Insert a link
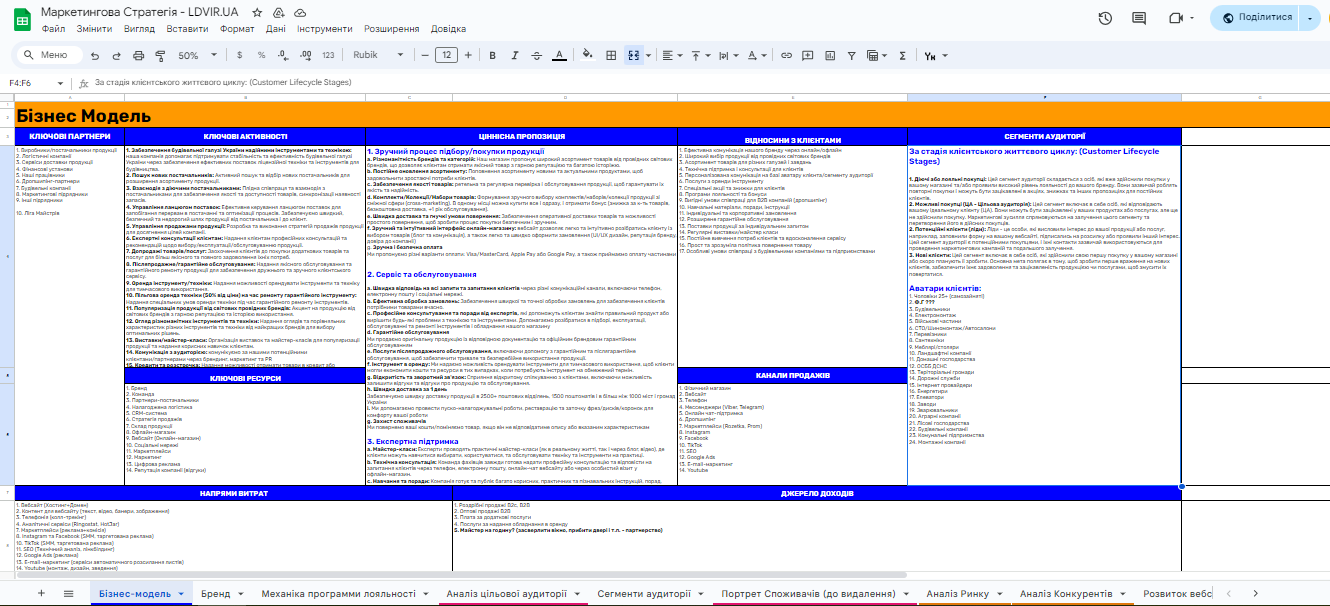Image resolution: width=1330 pixels, height=606 pixels. (x=787, y=55)
